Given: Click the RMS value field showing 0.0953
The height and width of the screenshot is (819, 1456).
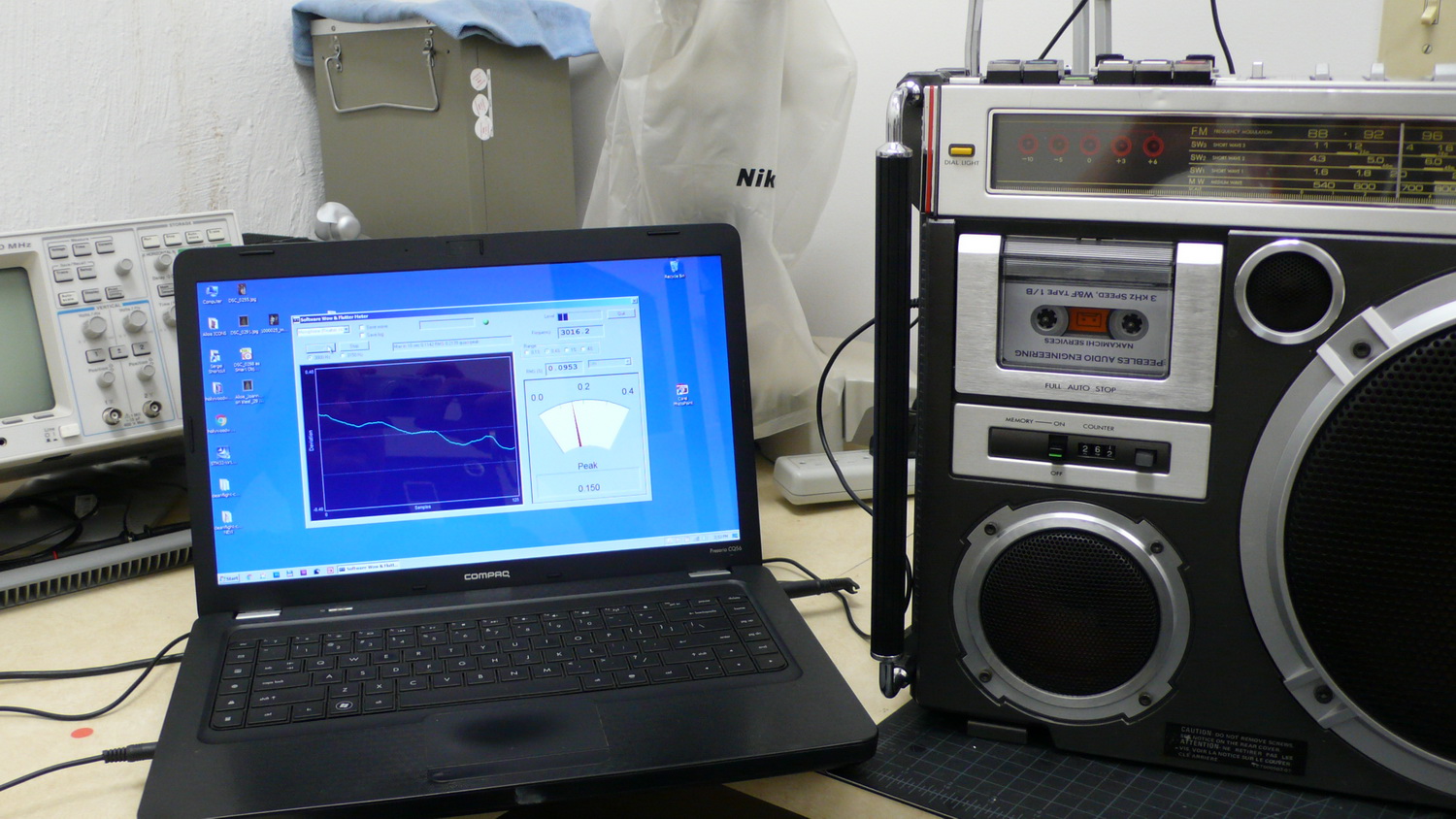Looking at the screenshot, I should pos(564,368).
